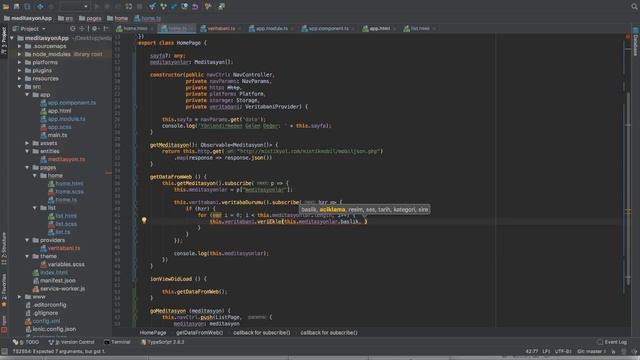Viewport: 640px width, 360px height.
Task: Expand the platforms folder
Action: point(20,62)
